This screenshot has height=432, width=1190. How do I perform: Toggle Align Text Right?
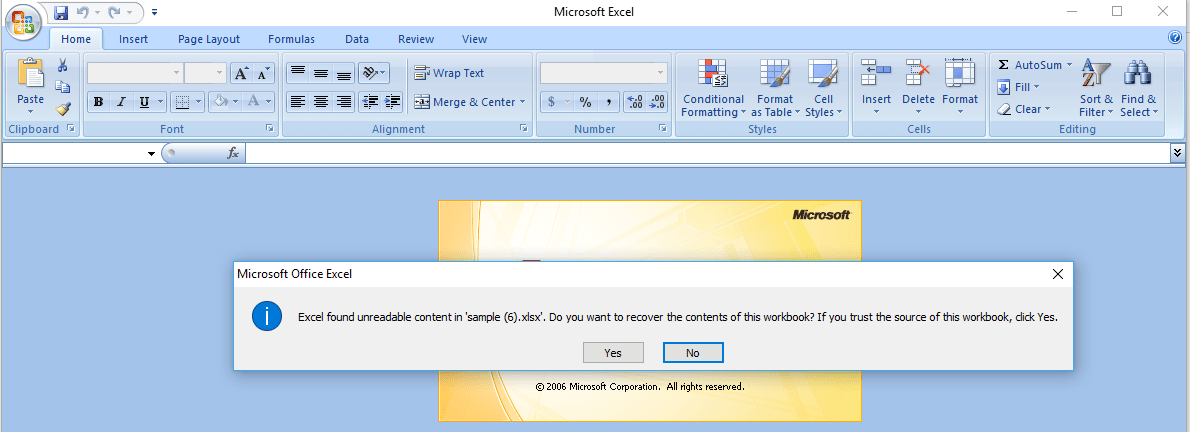point(344,101)
